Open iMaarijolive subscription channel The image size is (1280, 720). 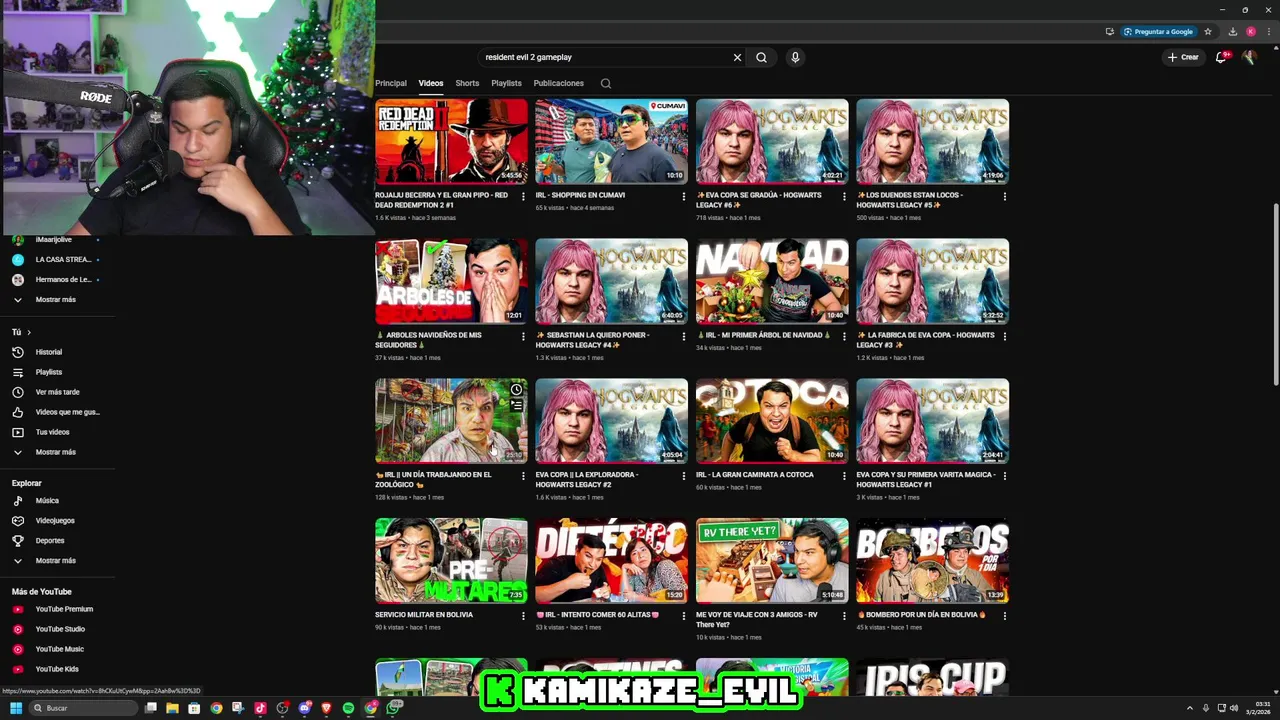coord(55,240)
